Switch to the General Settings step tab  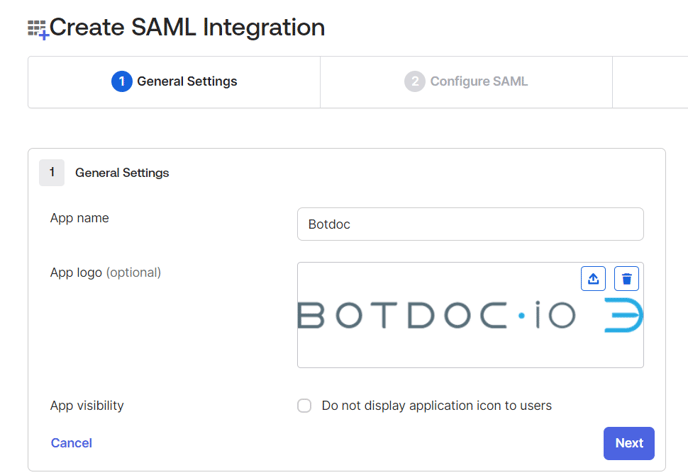pos(175,81)
